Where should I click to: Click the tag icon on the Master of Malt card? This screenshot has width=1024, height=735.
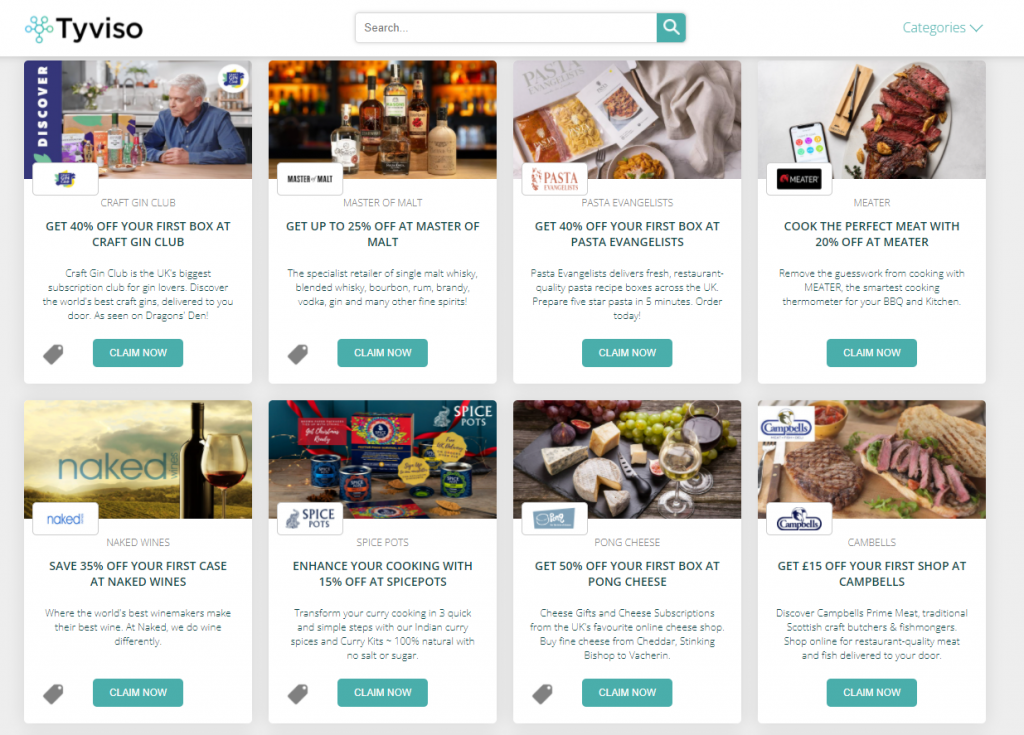pos(298,354)
